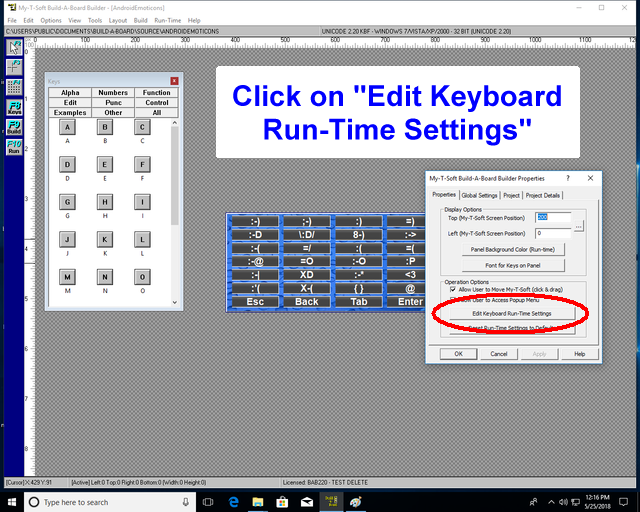Viewport: 640px width, 512px height.
Task: Open the F8 Keys tool
Action: [14, 106]
